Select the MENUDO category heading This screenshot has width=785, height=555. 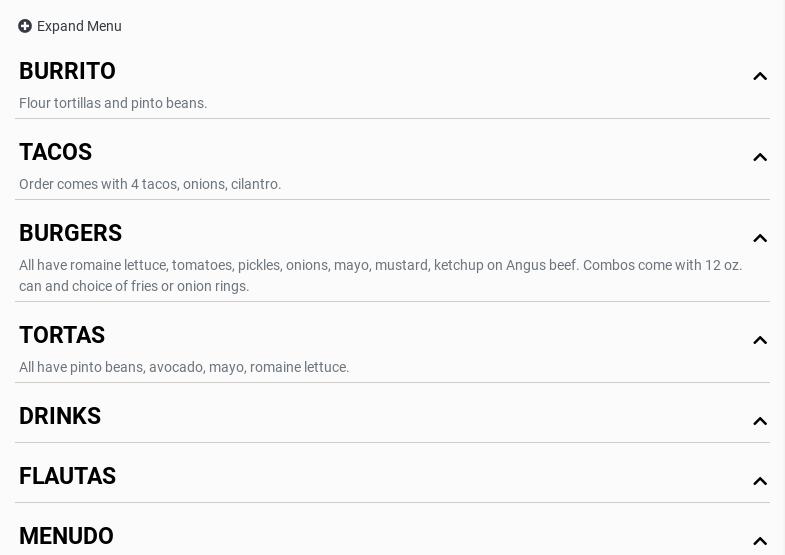point(66,536)
